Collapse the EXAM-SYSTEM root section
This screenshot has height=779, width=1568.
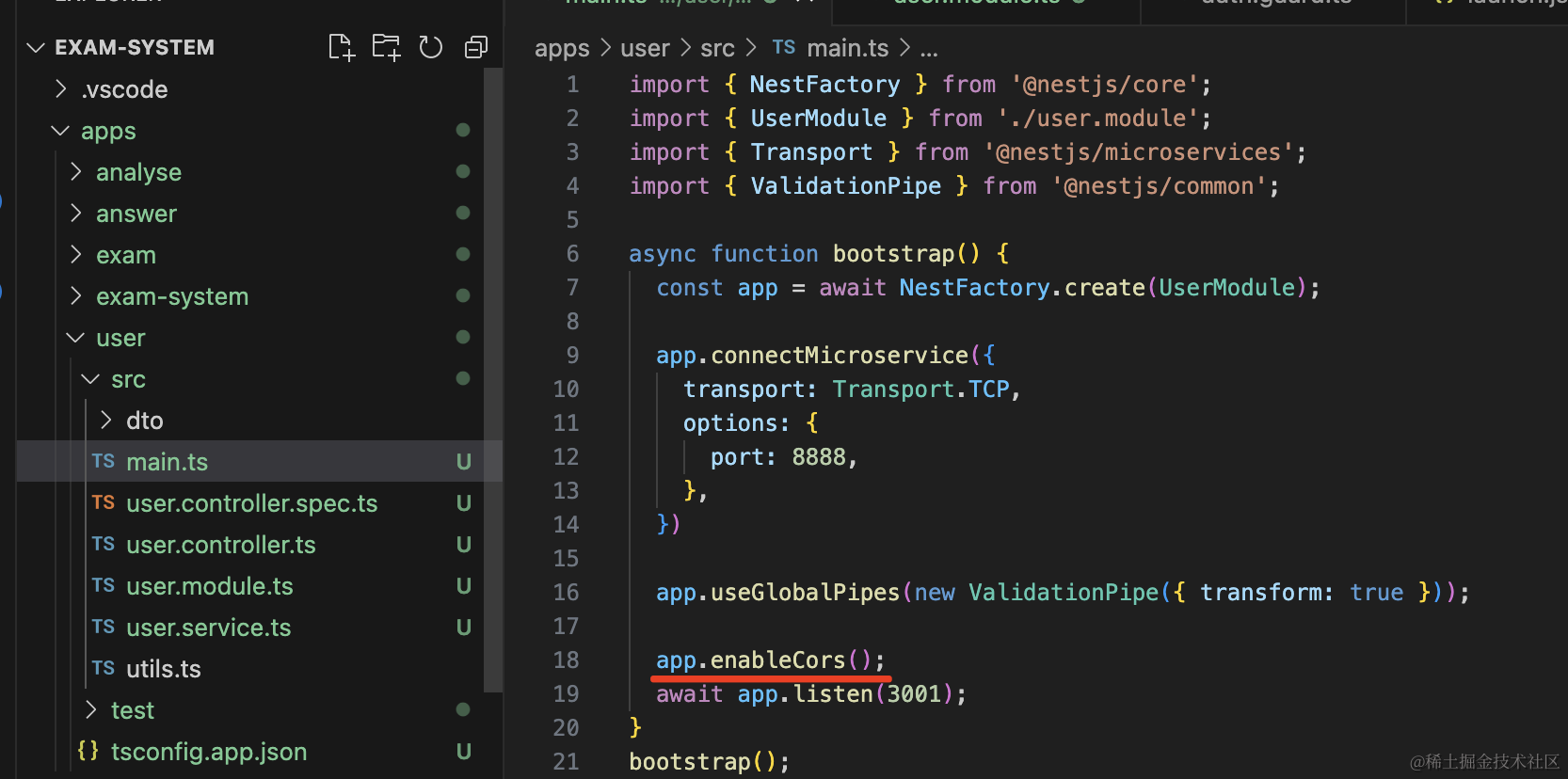tap(36, 47)
